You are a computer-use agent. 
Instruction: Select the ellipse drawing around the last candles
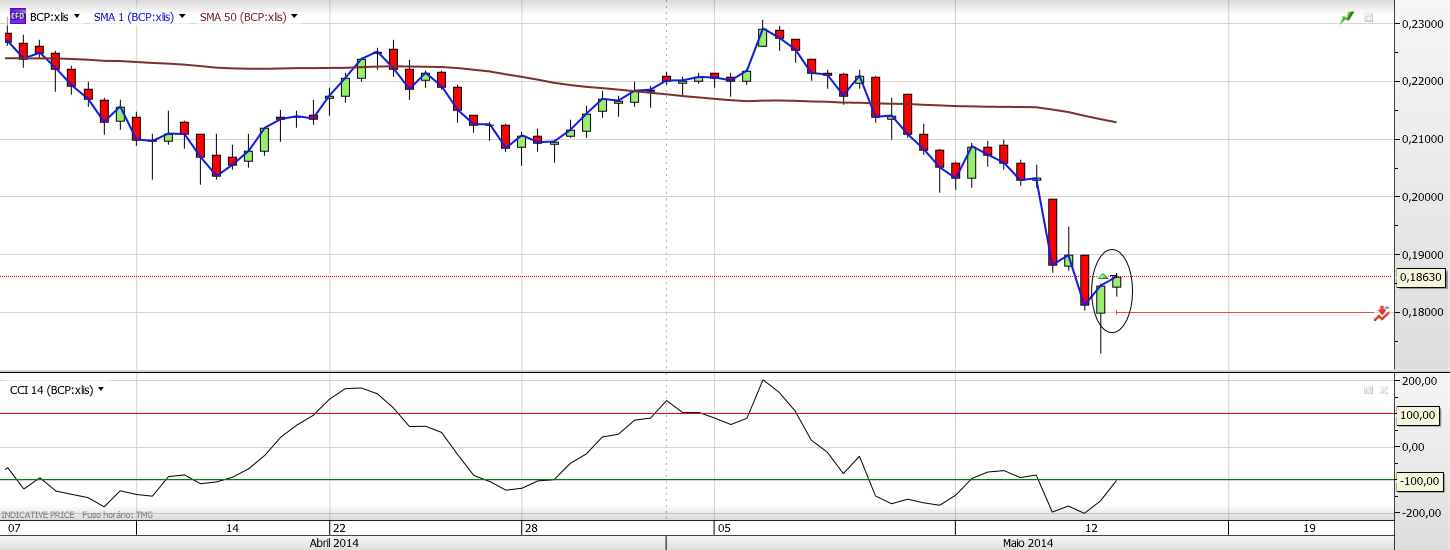1134,290
